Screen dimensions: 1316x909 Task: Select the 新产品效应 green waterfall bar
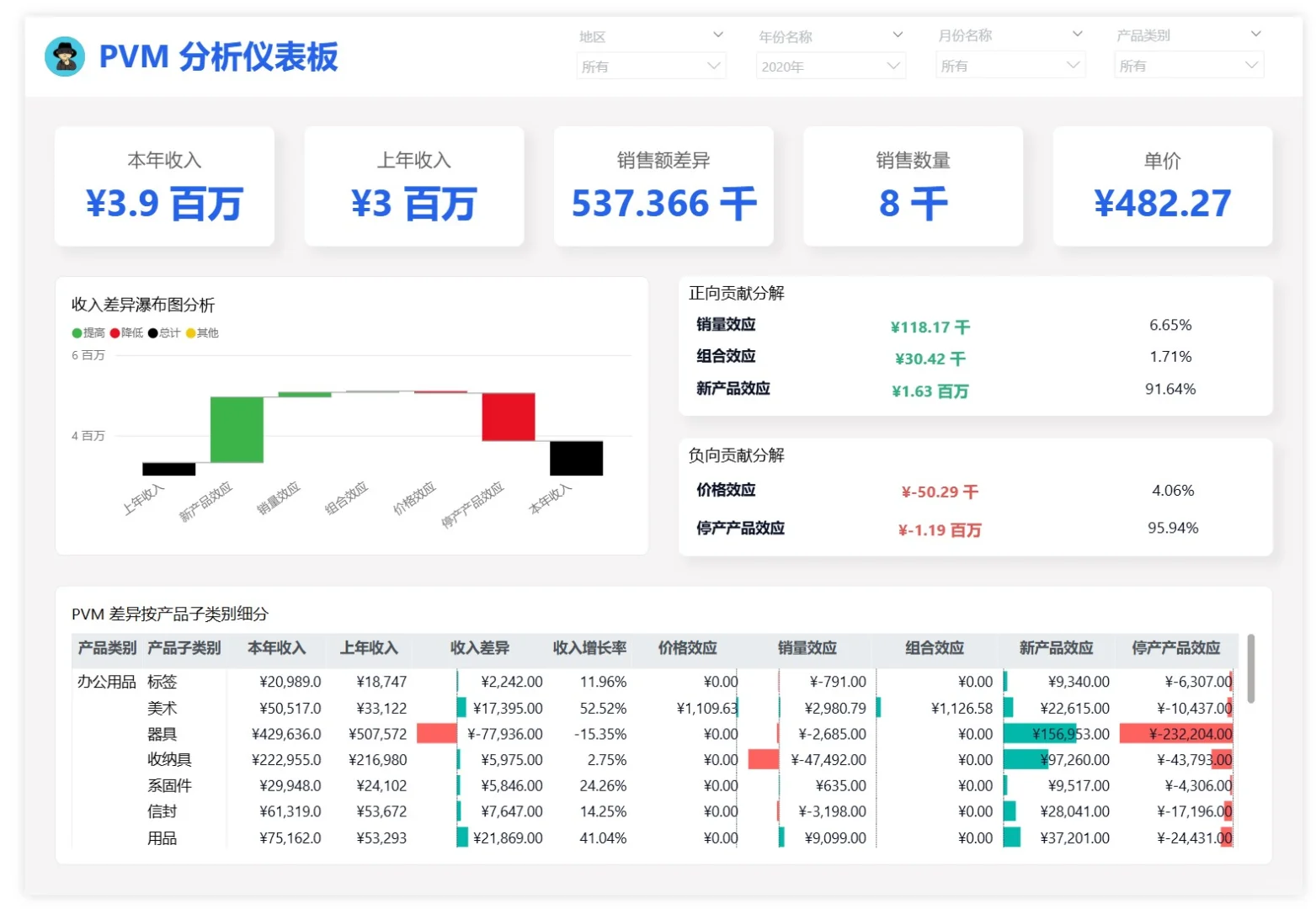[237, 429]
